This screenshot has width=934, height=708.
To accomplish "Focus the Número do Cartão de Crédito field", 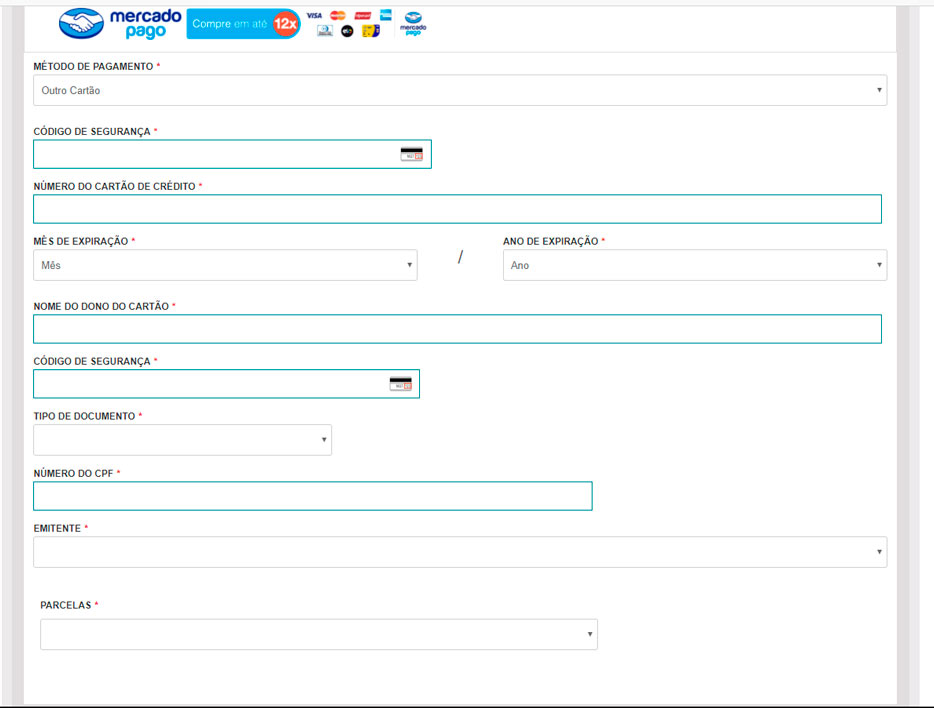I will (457, 209).
